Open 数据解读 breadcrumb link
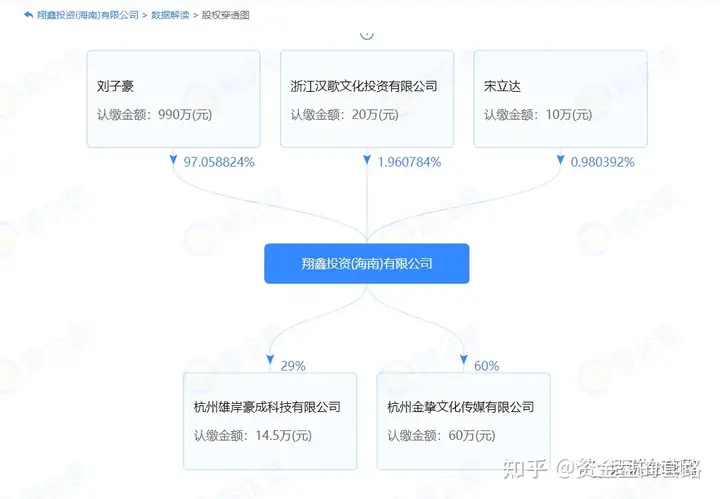 pos(170,15)
